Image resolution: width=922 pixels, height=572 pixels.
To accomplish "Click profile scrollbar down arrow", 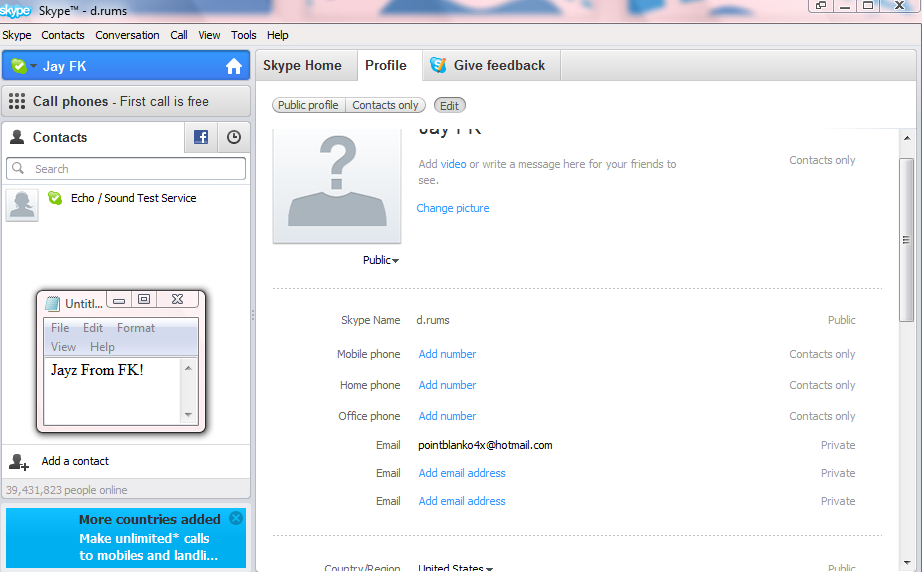I will pos(907,563).
